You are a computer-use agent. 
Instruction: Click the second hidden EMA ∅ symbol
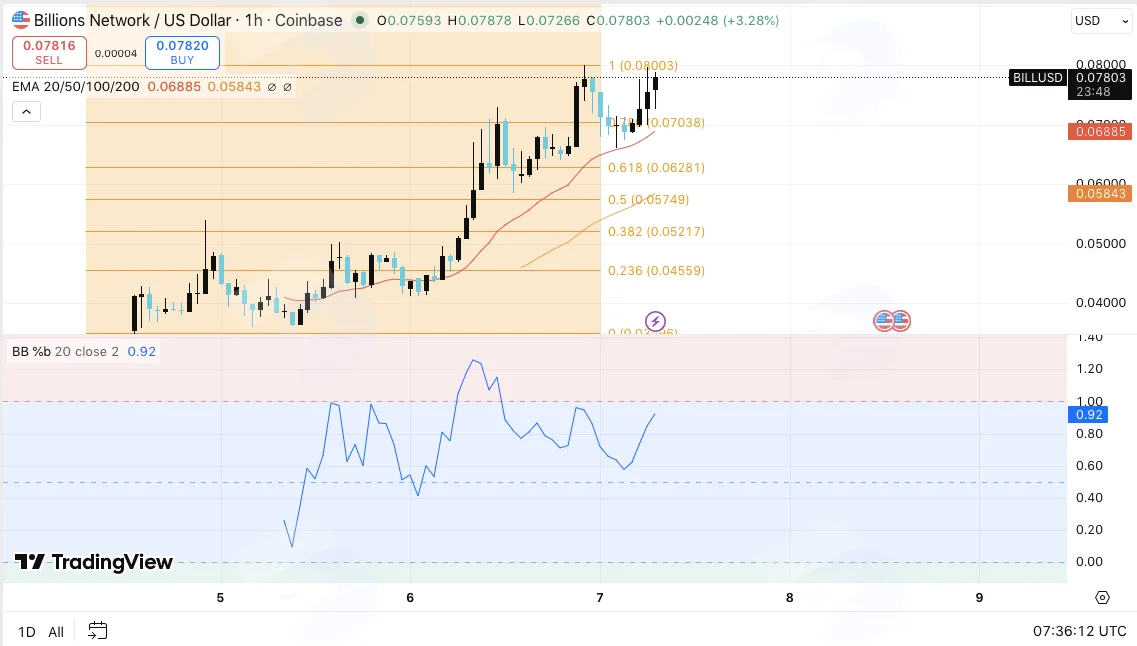(x=287, y=87)
